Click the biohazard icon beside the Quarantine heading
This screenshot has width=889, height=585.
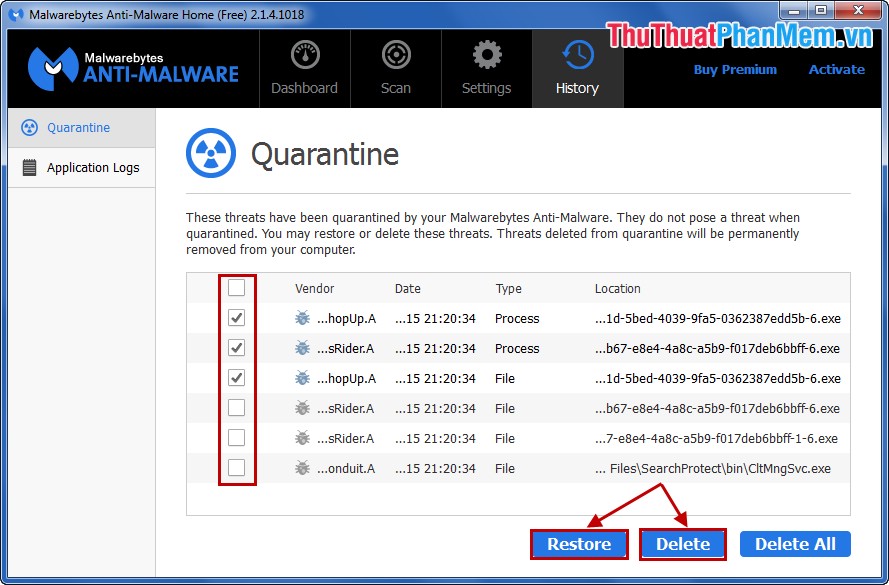pos(211,153)
